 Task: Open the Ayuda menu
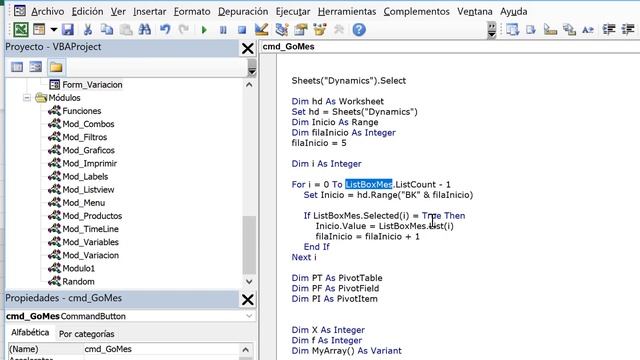(x=513, y=11)
